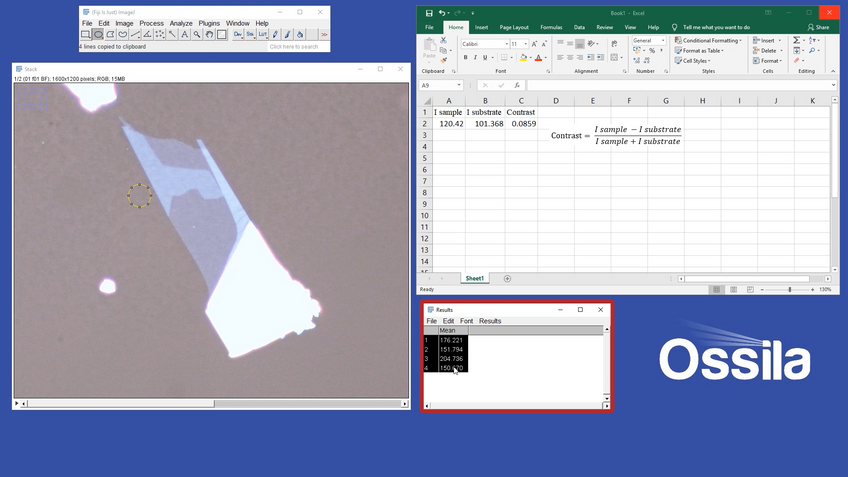The height and width of the screenshot is (477, 848).
Task: Click the Share button in Excel
Action: pos(818,27)
